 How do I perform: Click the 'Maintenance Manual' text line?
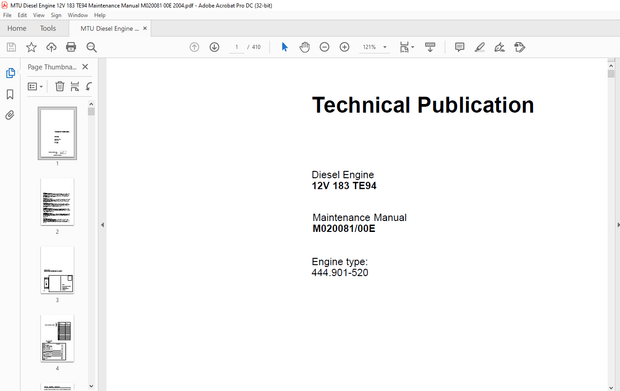point(359,217)
